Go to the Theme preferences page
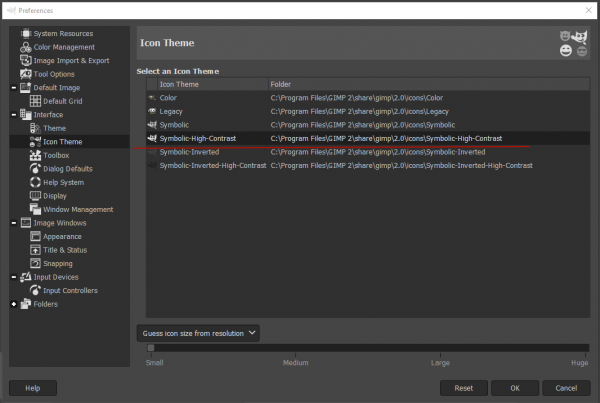600x403 pixels. pyautogui.click(x=54, y=128)
